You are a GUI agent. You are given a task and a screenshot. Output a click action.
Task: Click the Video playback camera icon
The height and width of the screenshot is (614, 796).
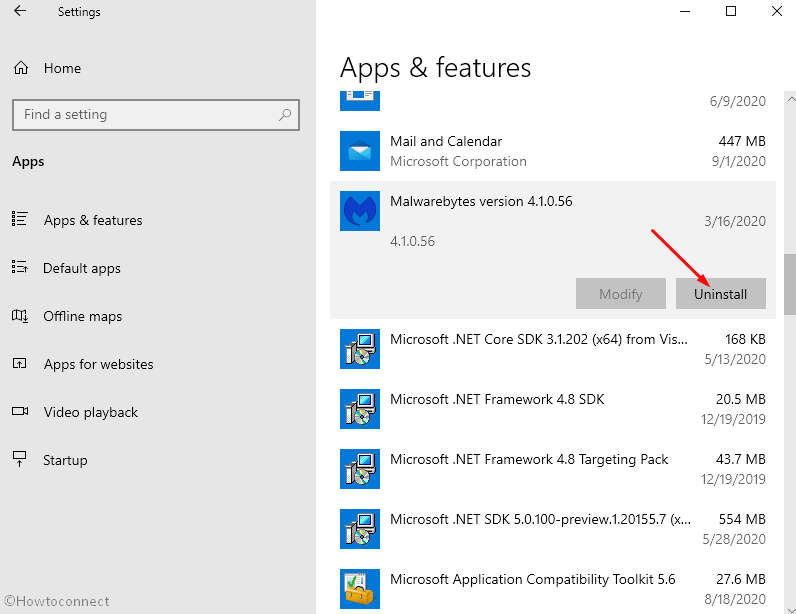(20, 411)
